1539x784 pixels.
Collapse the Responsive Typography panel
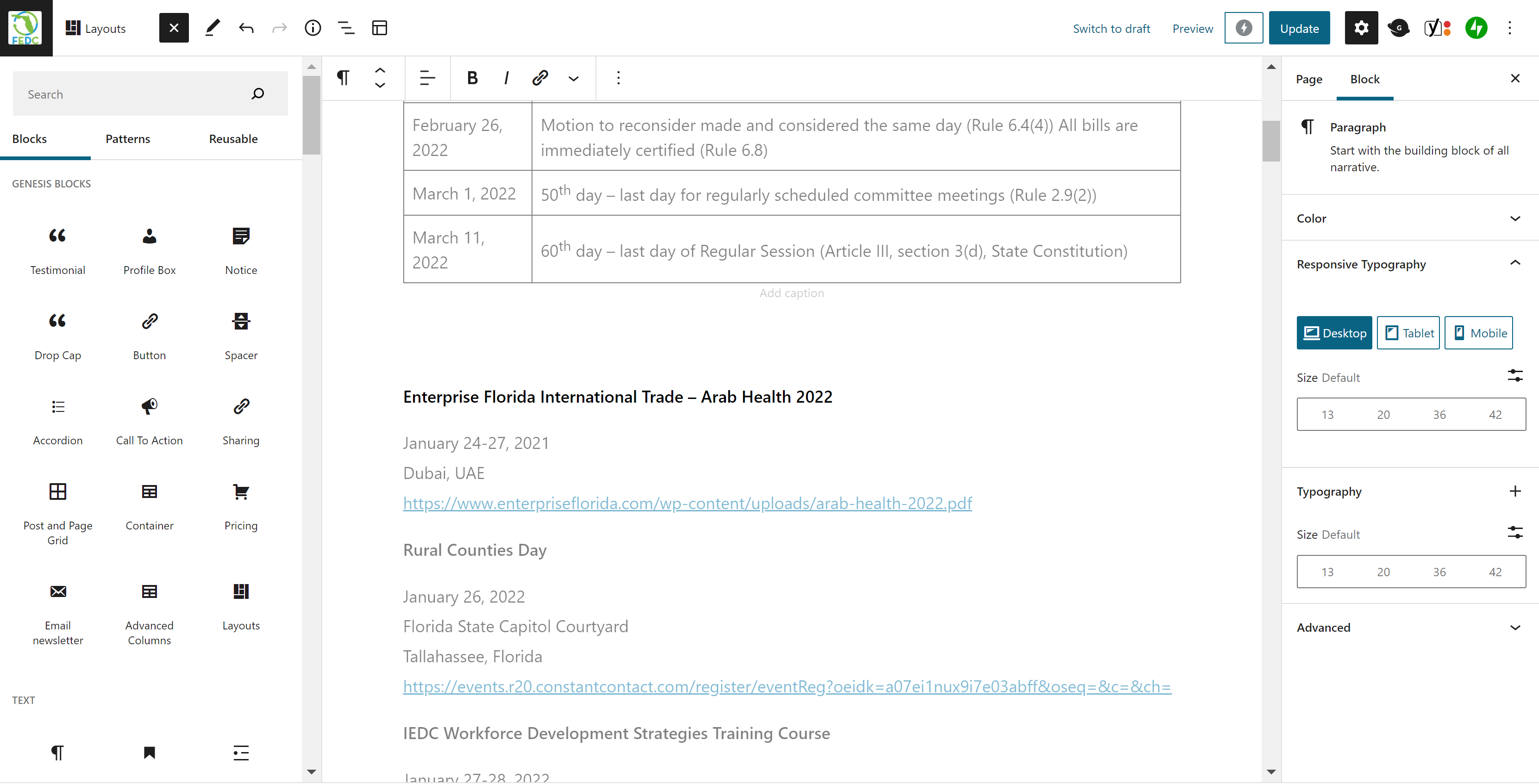click(x=1410, y=264)
